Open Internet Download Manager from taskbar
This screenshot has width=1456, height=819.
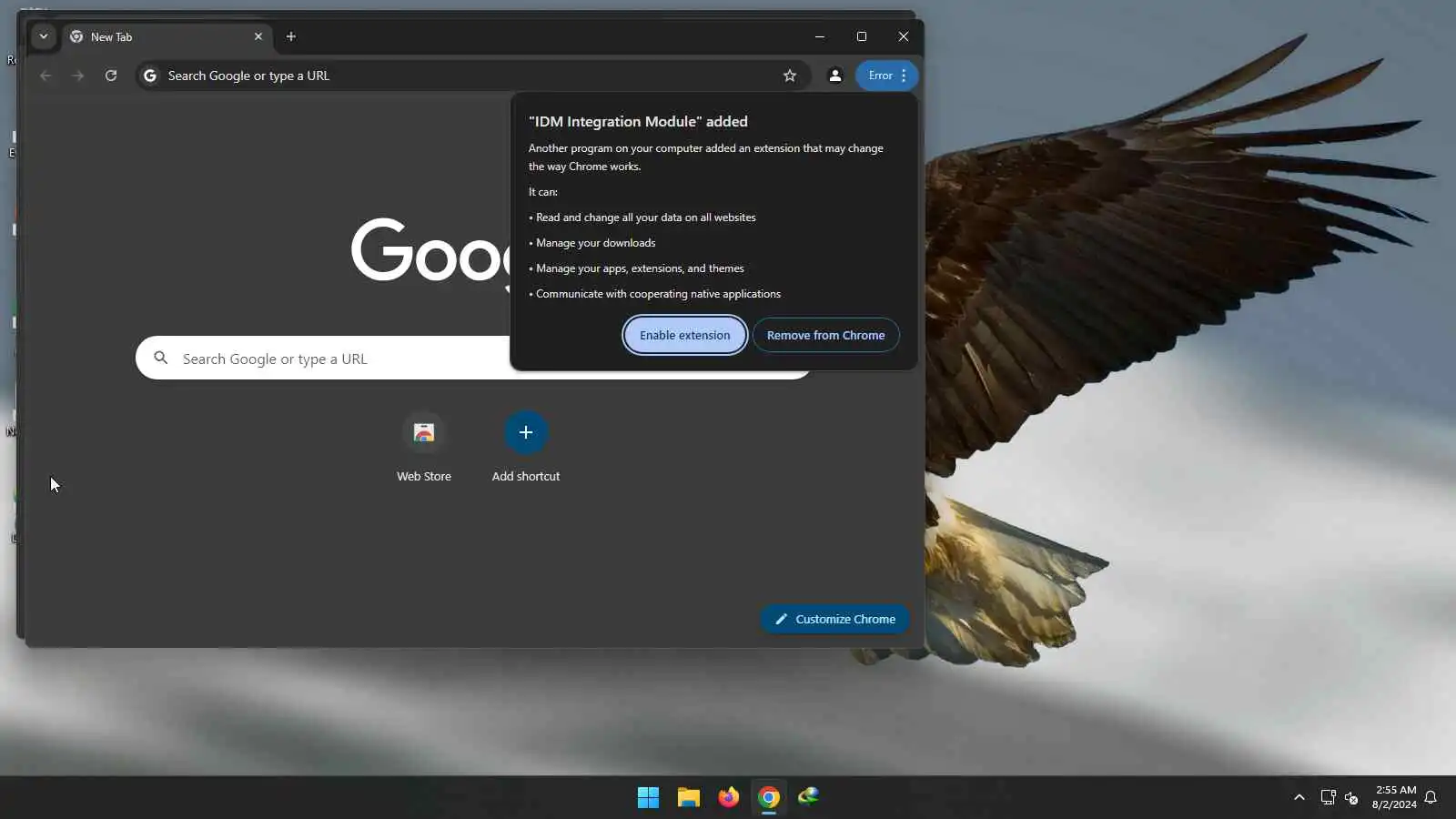808,798
